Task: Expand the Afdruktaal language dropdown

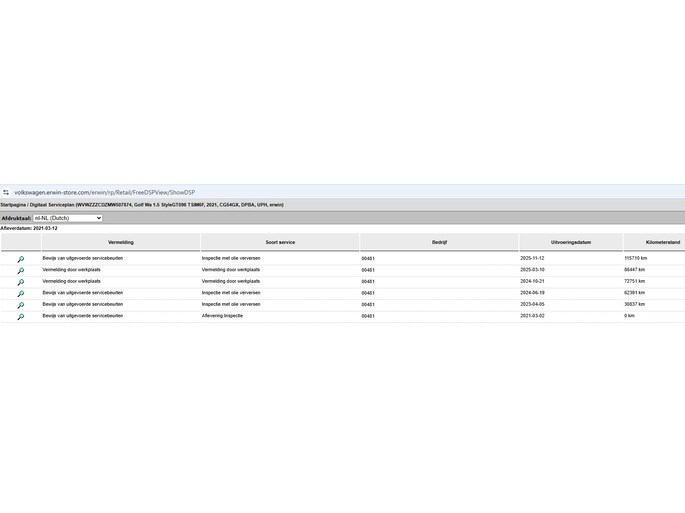Action: point(67,218)
